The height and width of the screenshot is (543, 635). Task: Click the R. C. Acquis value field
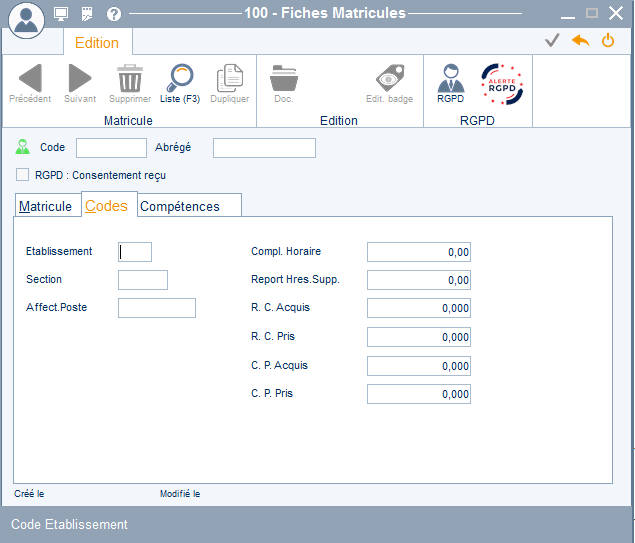pos(419,308)
